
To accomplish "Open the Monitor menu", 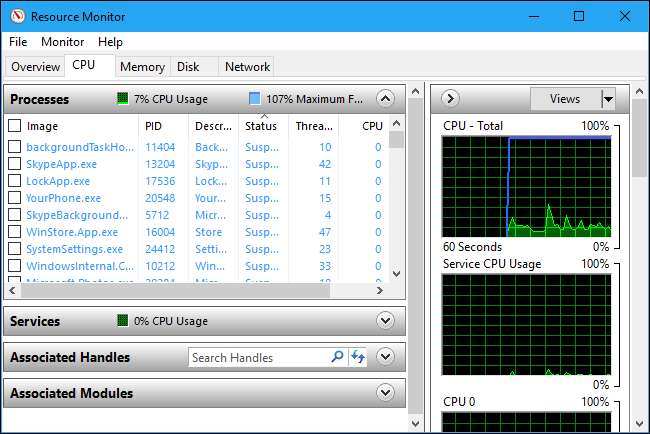I will (x=62, y=42).
